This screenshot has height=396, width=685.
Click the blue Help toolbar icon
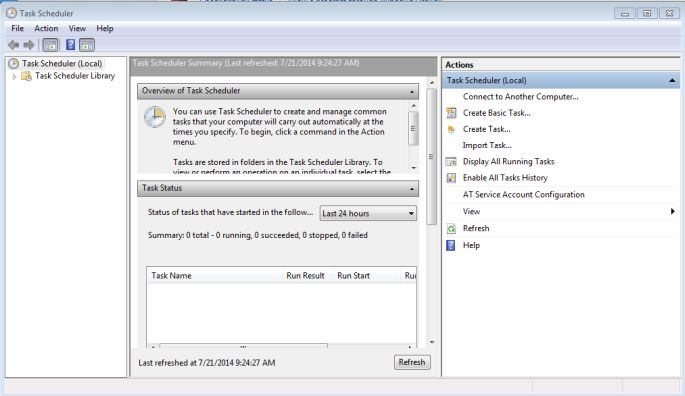tap(70, 45)
